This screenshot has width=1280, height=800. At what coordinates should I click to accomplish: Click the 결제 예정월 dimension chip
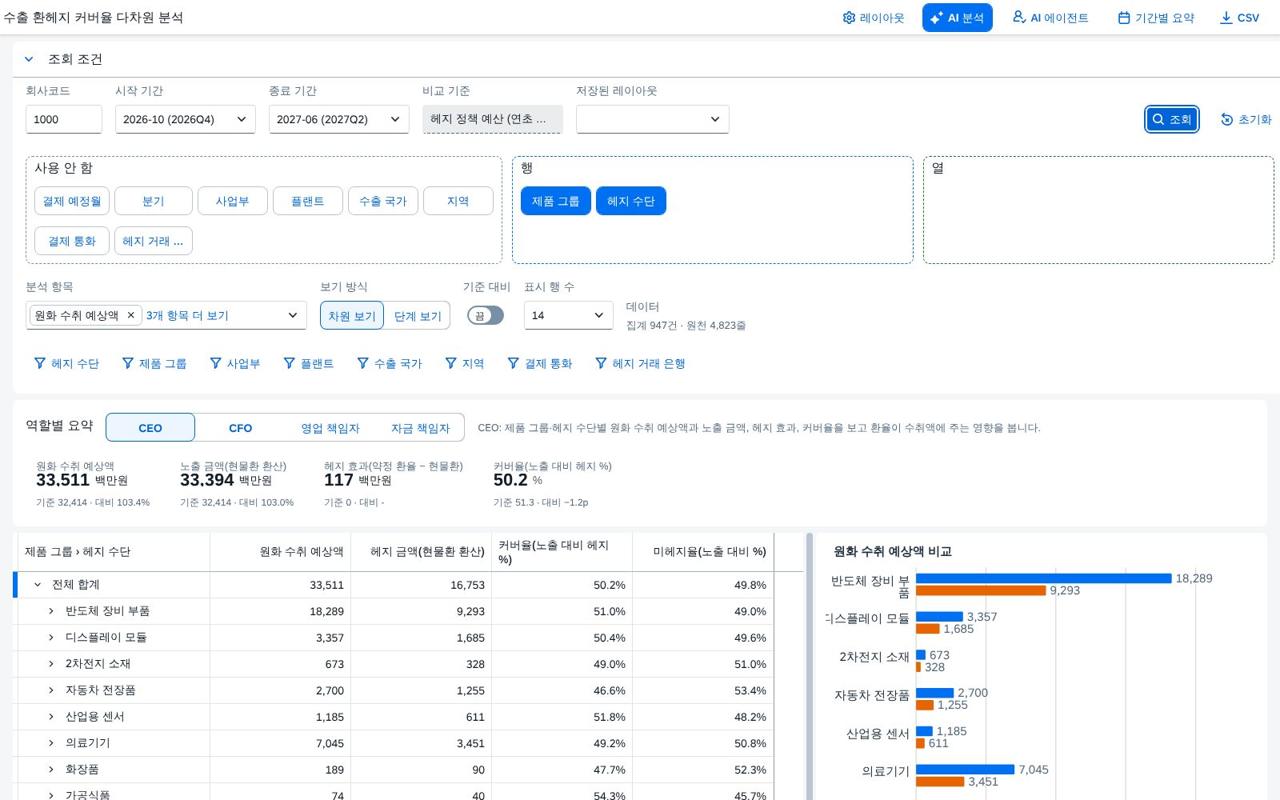(x=72, y=201)
